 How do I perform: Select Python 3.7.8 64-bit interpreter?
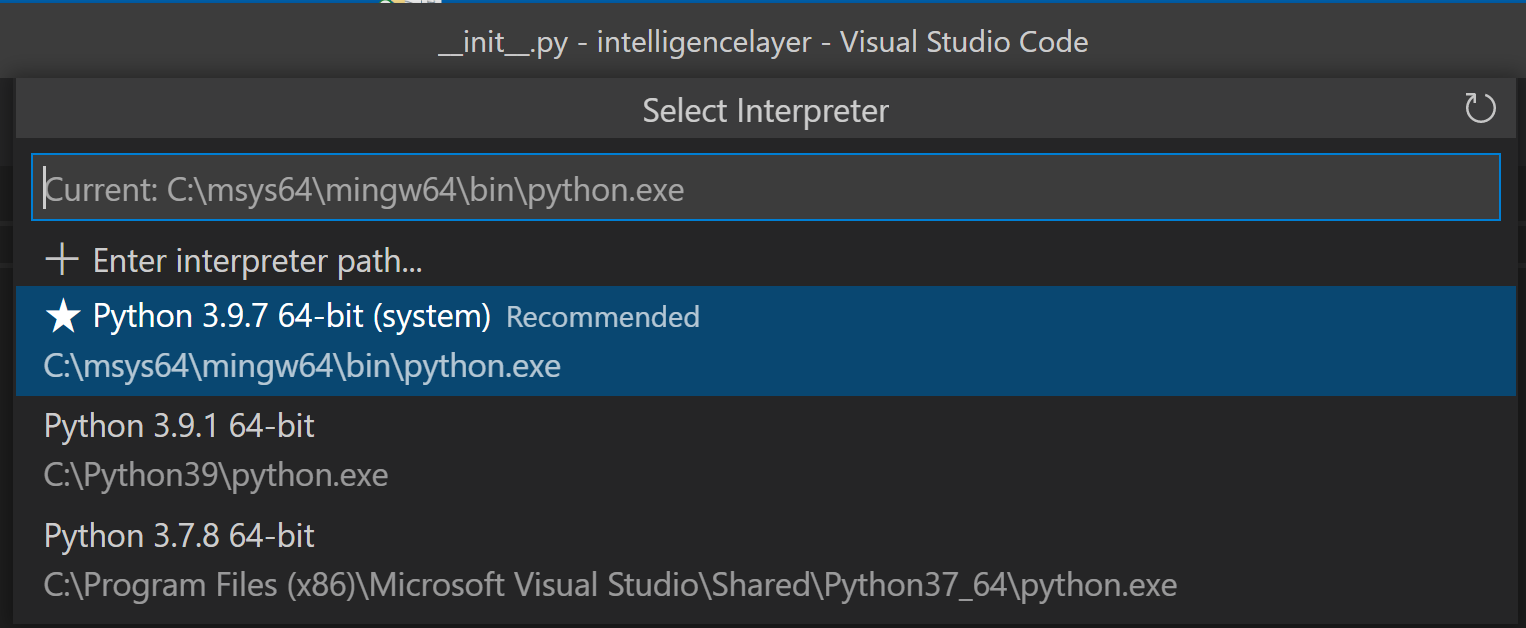click(766, 561)
